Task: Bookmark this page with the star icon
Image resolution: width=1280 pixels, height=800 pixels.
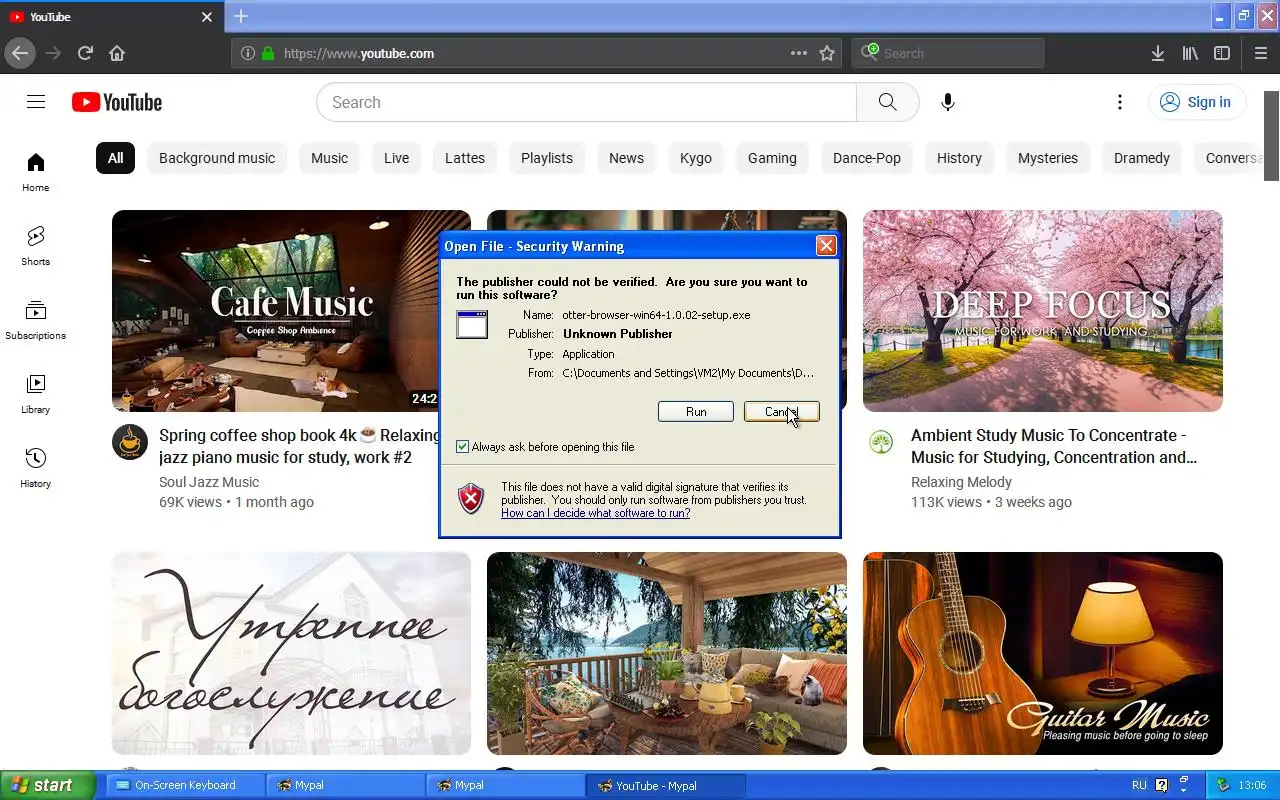Action: 827,53
